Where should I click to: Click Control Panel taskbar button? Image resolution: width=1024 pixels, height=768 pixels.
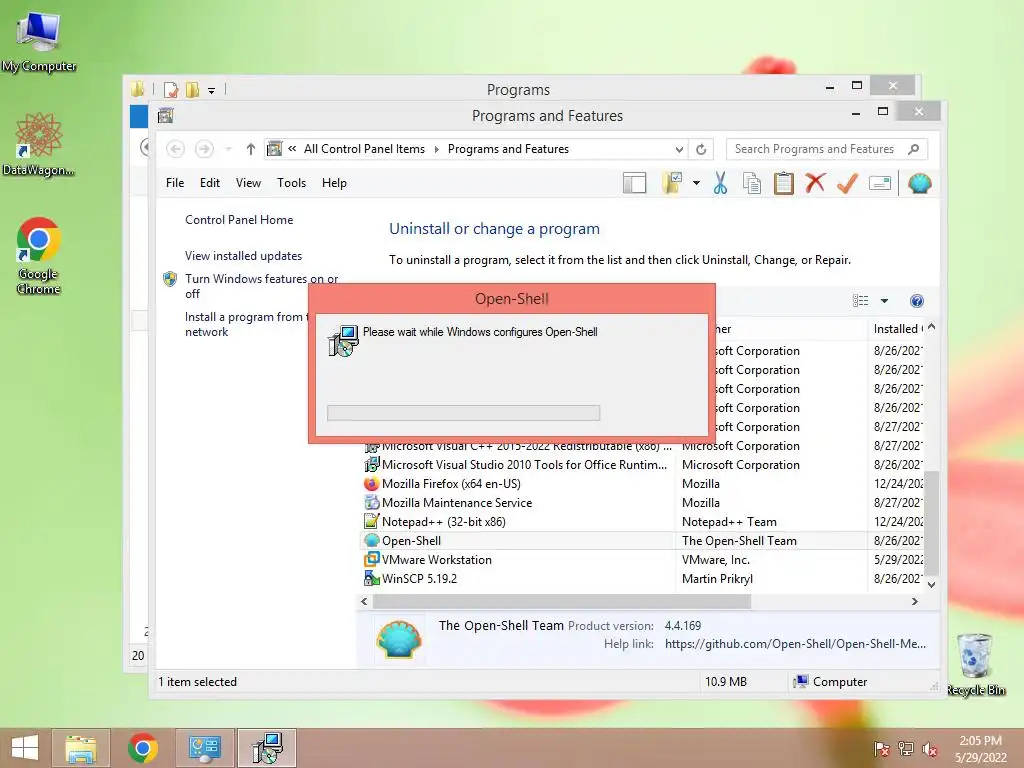pyautogui.click(x=204, y=748)
